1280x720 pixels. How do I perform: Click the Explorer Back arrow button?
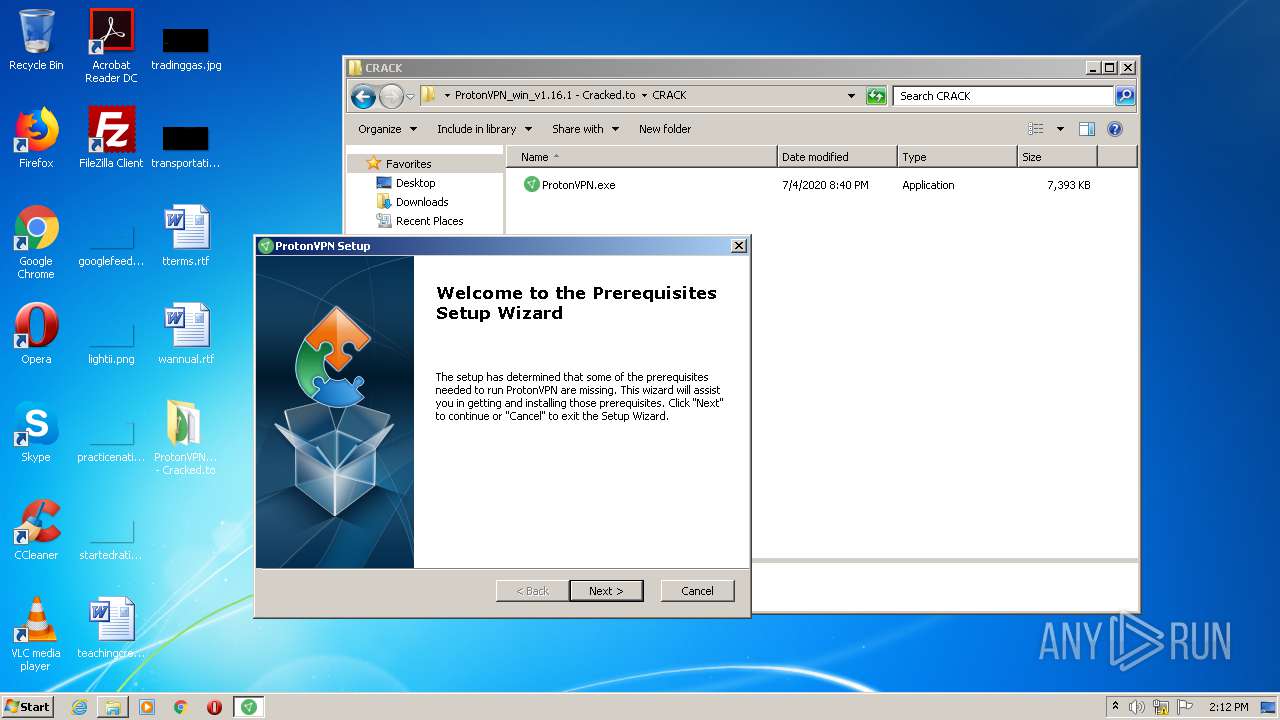[x=363, y=96]
